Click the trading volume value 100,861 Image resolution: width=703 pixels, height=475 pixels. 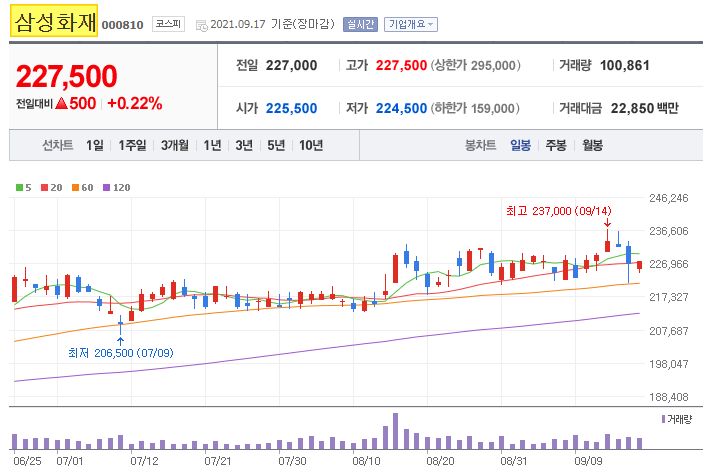coord(625,65)
